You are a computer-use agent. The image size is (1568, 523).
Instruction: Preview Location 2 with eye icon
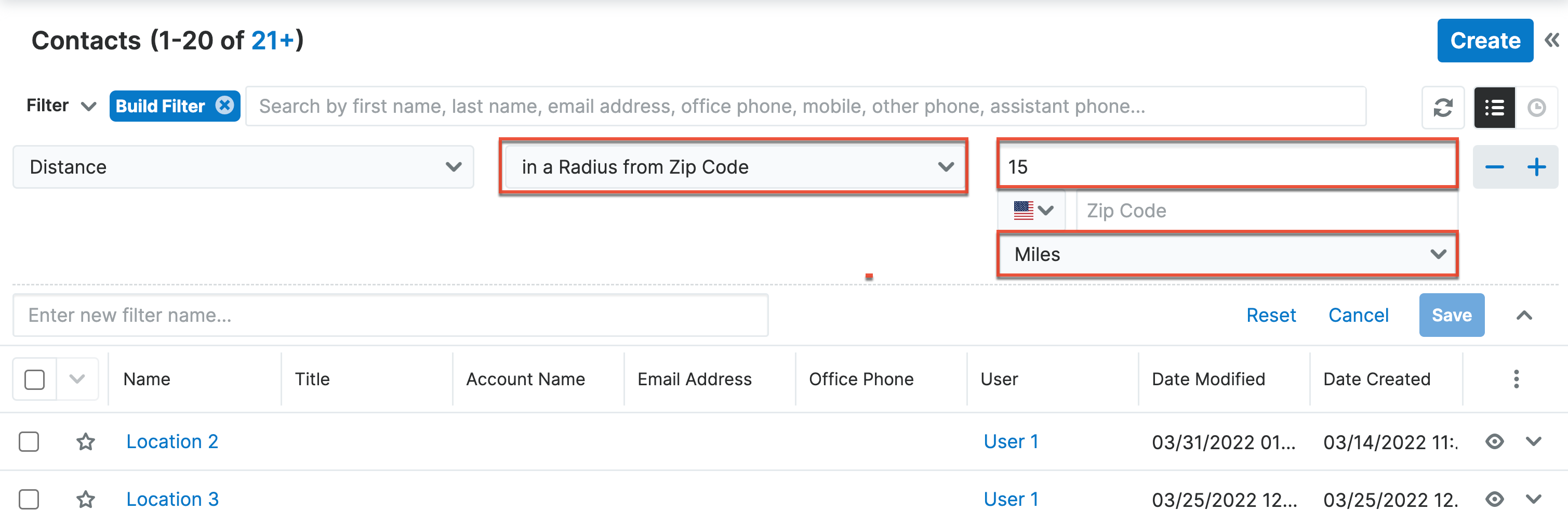(1494, 441)
